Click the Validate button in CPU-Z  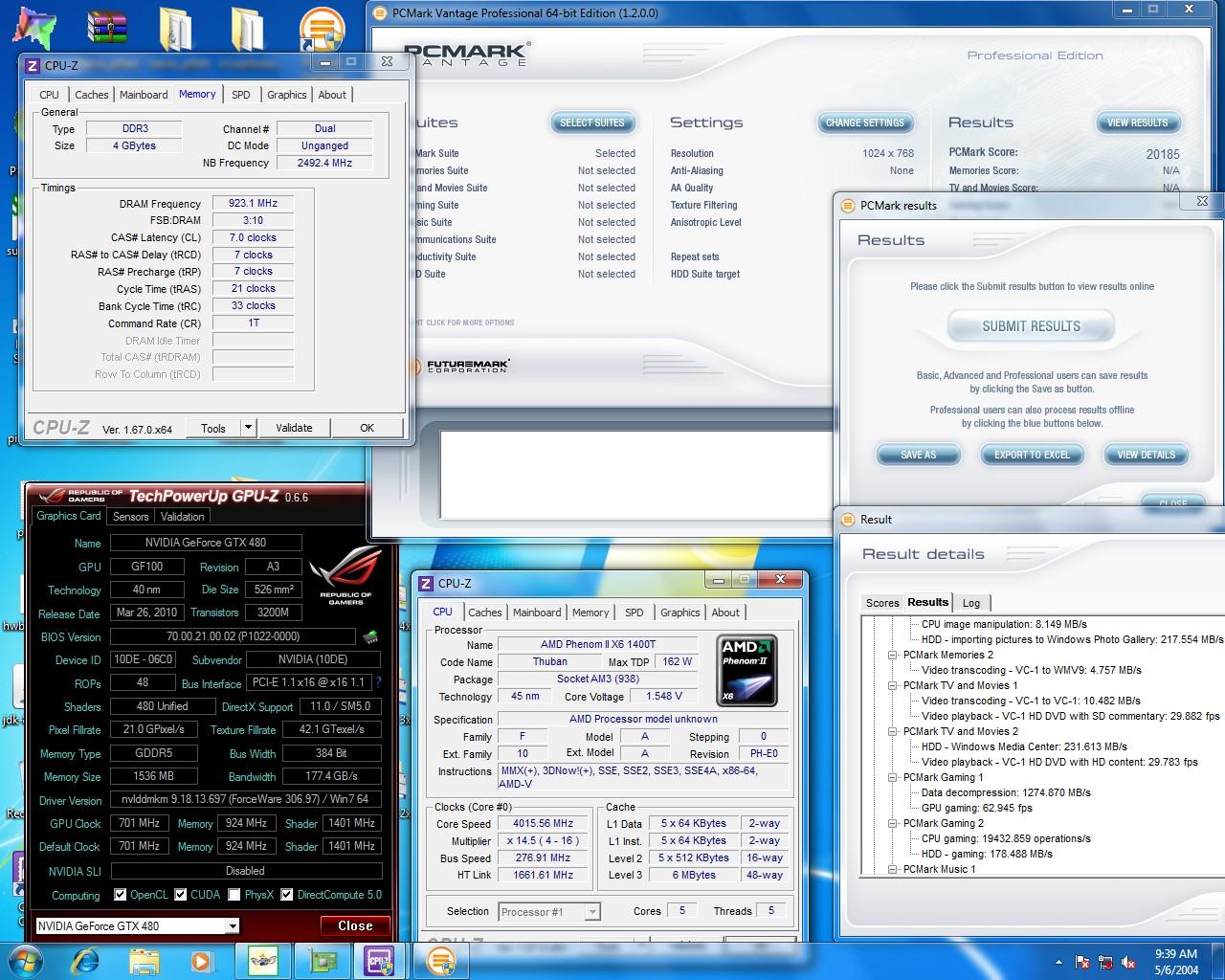(x=294, y=428)
